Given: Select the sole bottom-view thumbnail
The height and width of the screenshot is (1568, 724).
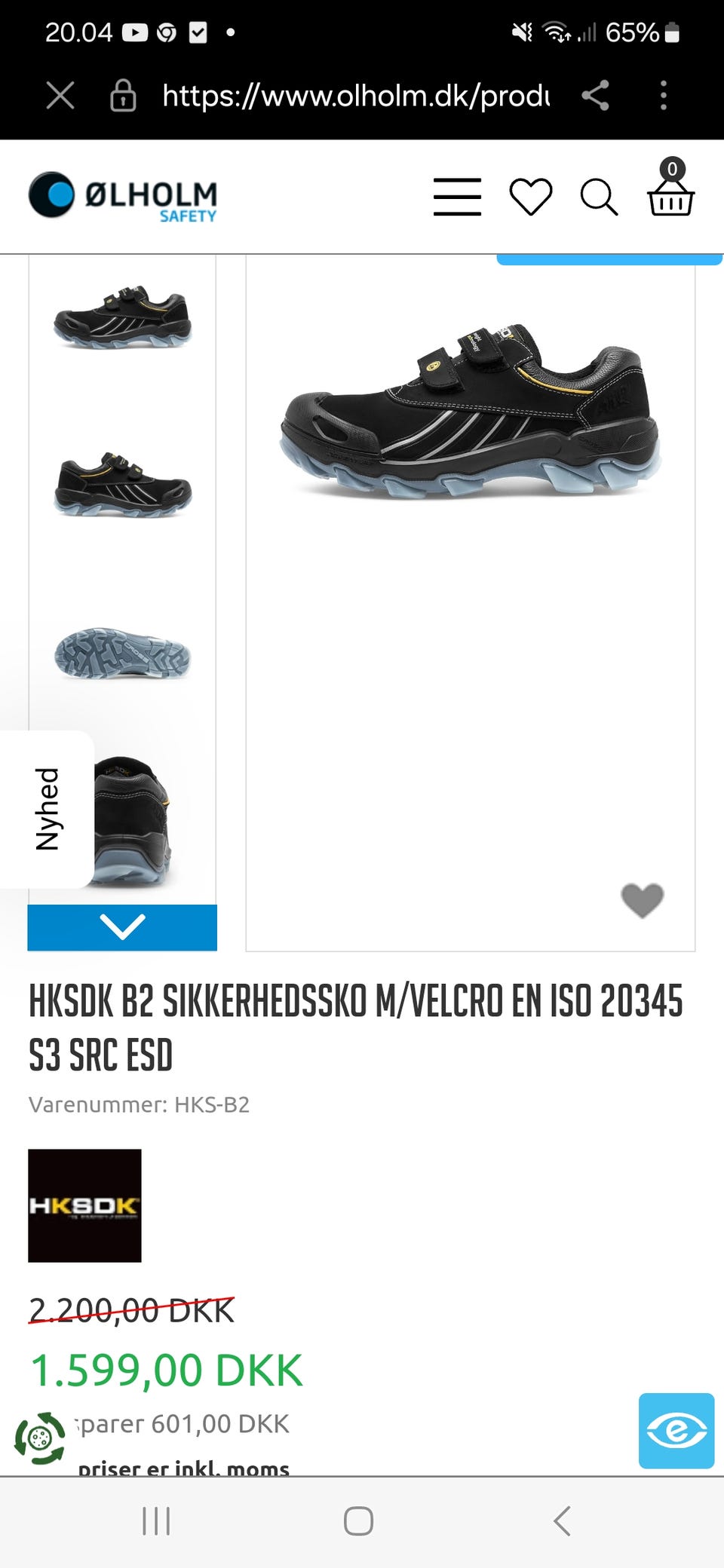Looking at the screenshot, I should point(122,653).
